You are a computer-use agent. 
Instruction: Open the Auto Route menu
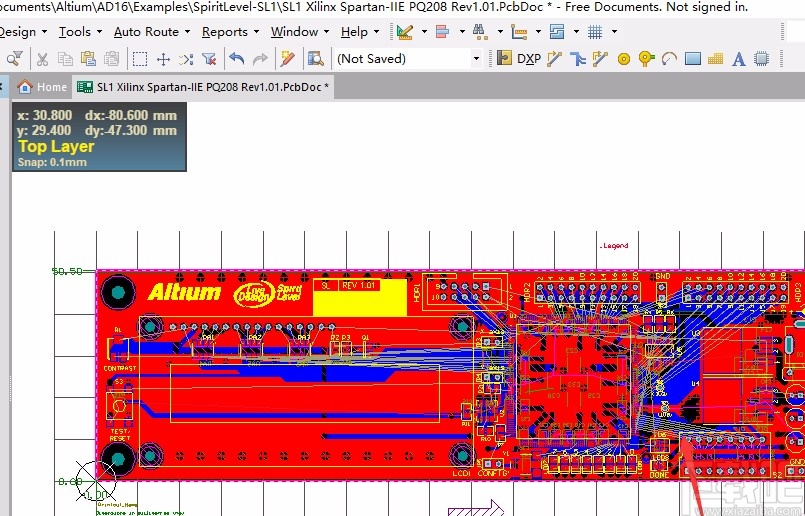[152, 32]
